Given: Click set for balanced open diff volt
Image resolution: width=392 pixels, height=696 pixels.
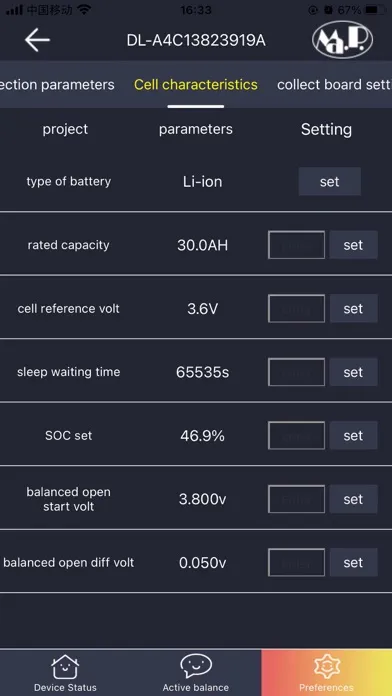Looking at the screenshot, I should (x=353, y=562).
